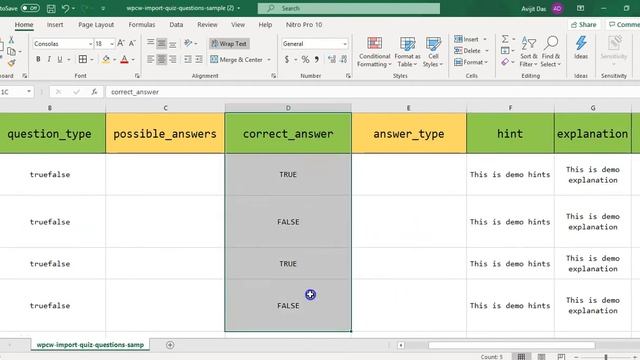The image size is (640, 360).
Task: Apply Comma Style number format
Action: (x=317, y=60)
